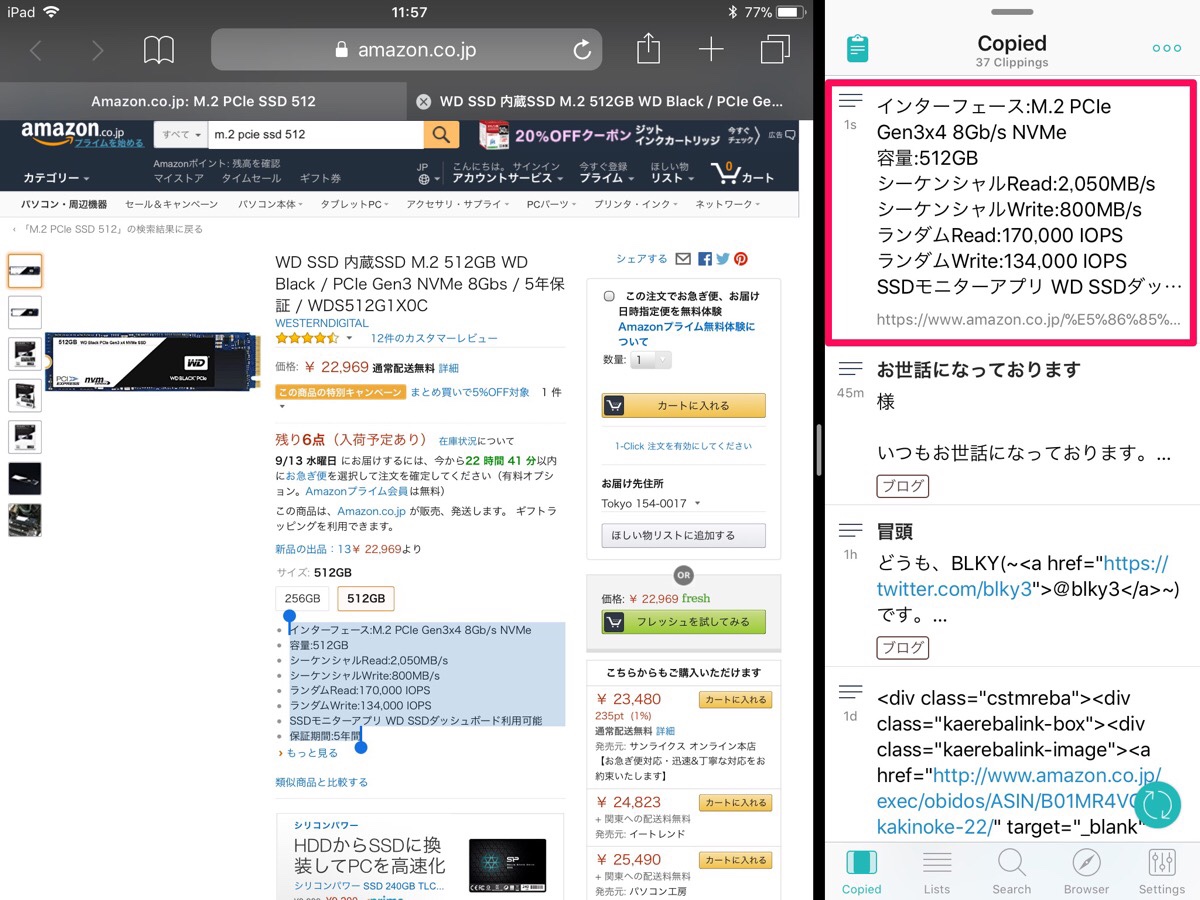
Task: Add the ¥24,823 offer to cart
Action: tap(734, 802)
